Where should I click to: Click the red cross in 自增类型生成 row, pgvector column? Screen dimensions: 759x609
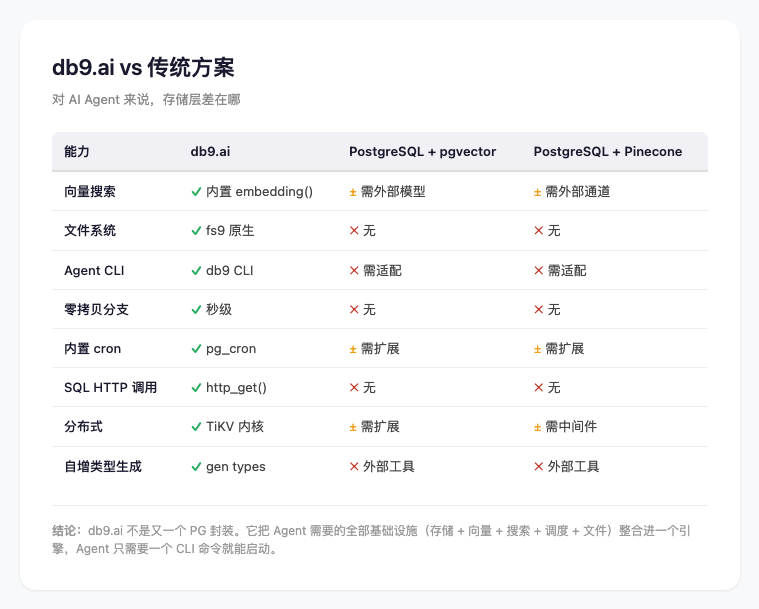pos(354,466)
